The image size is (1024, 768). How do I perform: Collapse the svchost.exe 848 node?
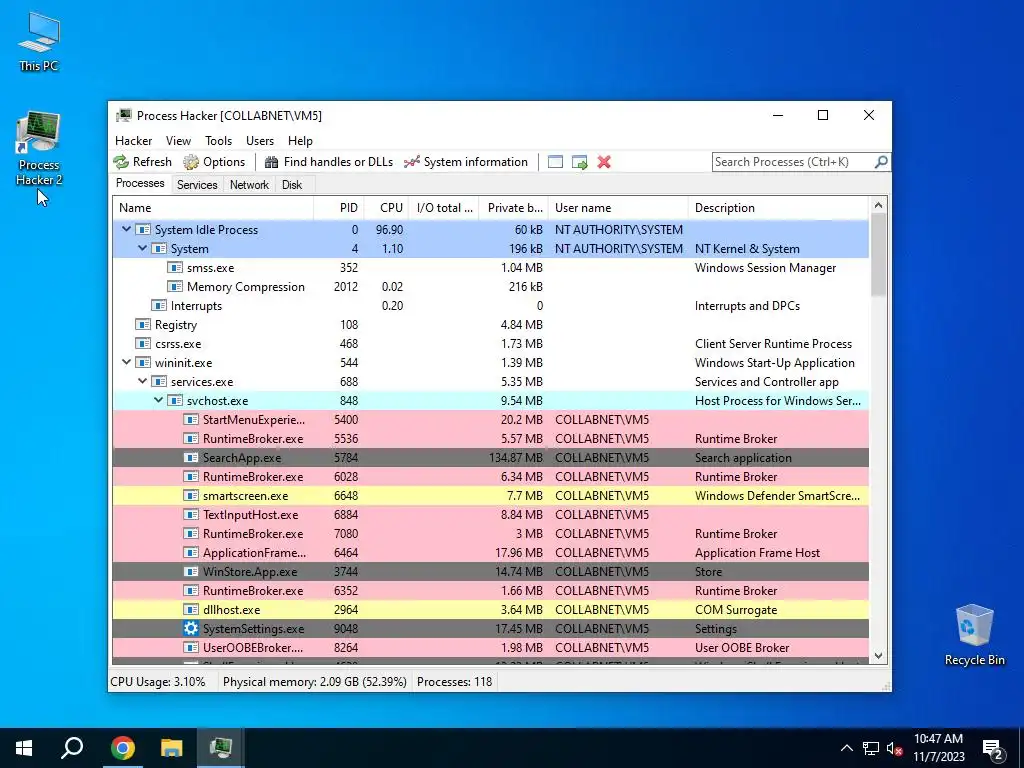[x=158, y=400]
